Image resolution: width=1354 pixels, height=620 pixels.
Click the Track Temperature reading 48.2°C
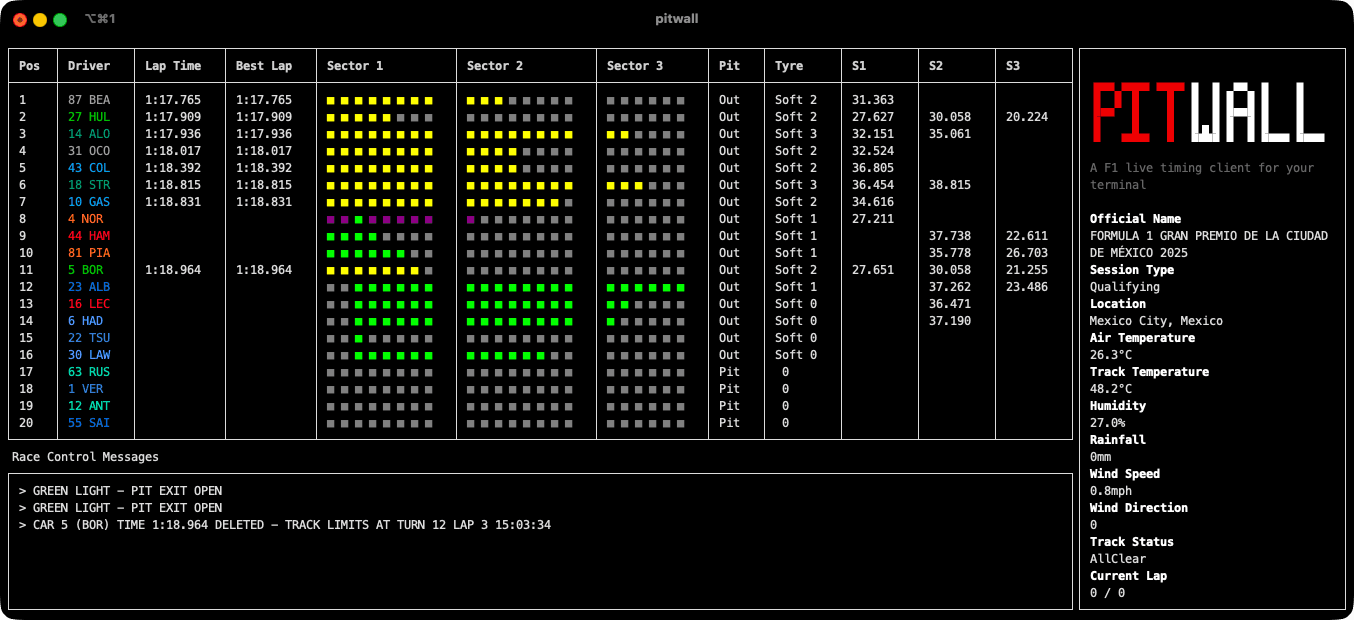[1108, 388]
